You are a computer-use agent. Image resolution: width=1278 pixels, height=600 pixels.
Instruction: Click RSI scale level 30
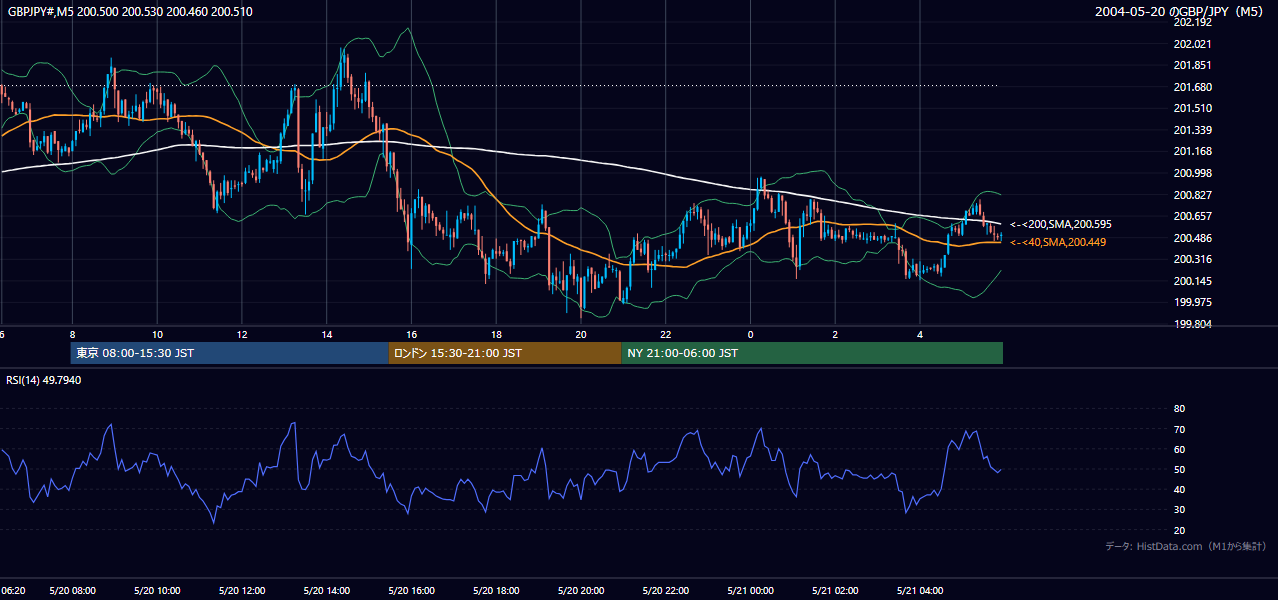pos(1179,510)
